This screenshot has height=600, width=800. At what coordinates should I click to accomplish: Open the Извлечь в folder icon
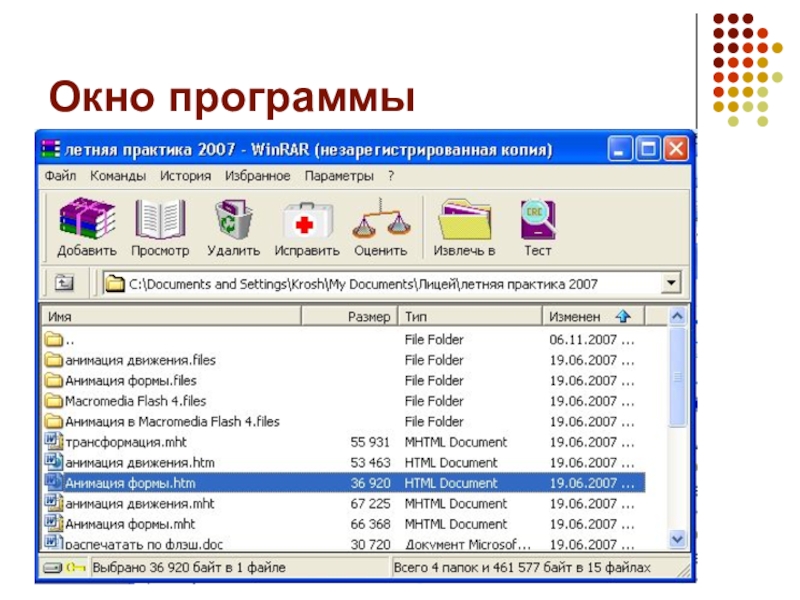pos(464,219)
